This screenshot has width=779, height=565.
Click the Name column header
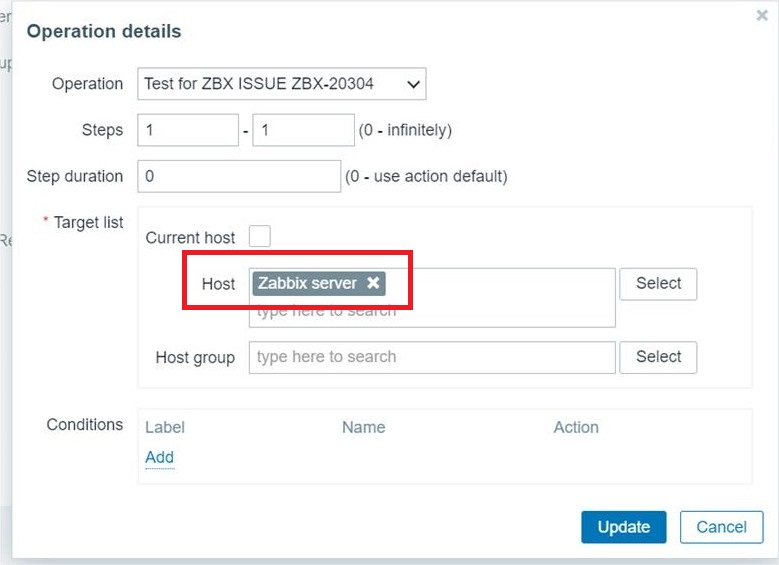point(364,427)
